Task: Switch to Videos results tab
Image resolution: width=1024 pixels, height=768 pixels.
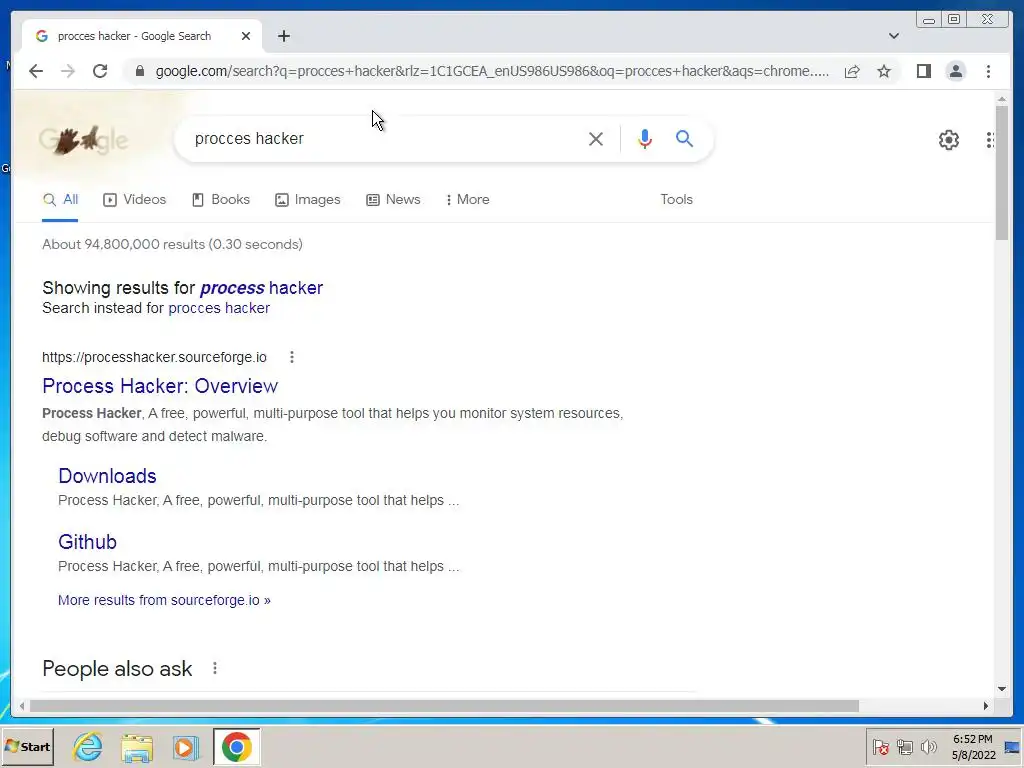Action: (135, 200)
